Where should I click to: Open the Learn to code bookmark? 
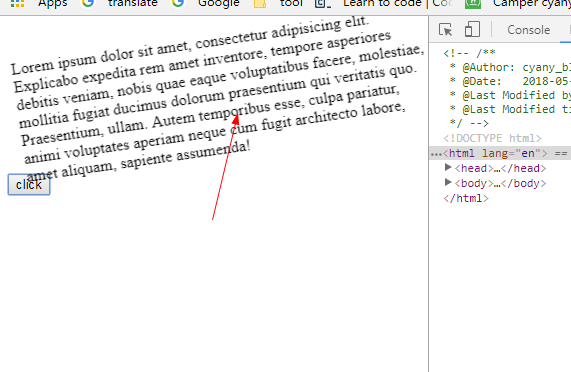coord(383,4)
